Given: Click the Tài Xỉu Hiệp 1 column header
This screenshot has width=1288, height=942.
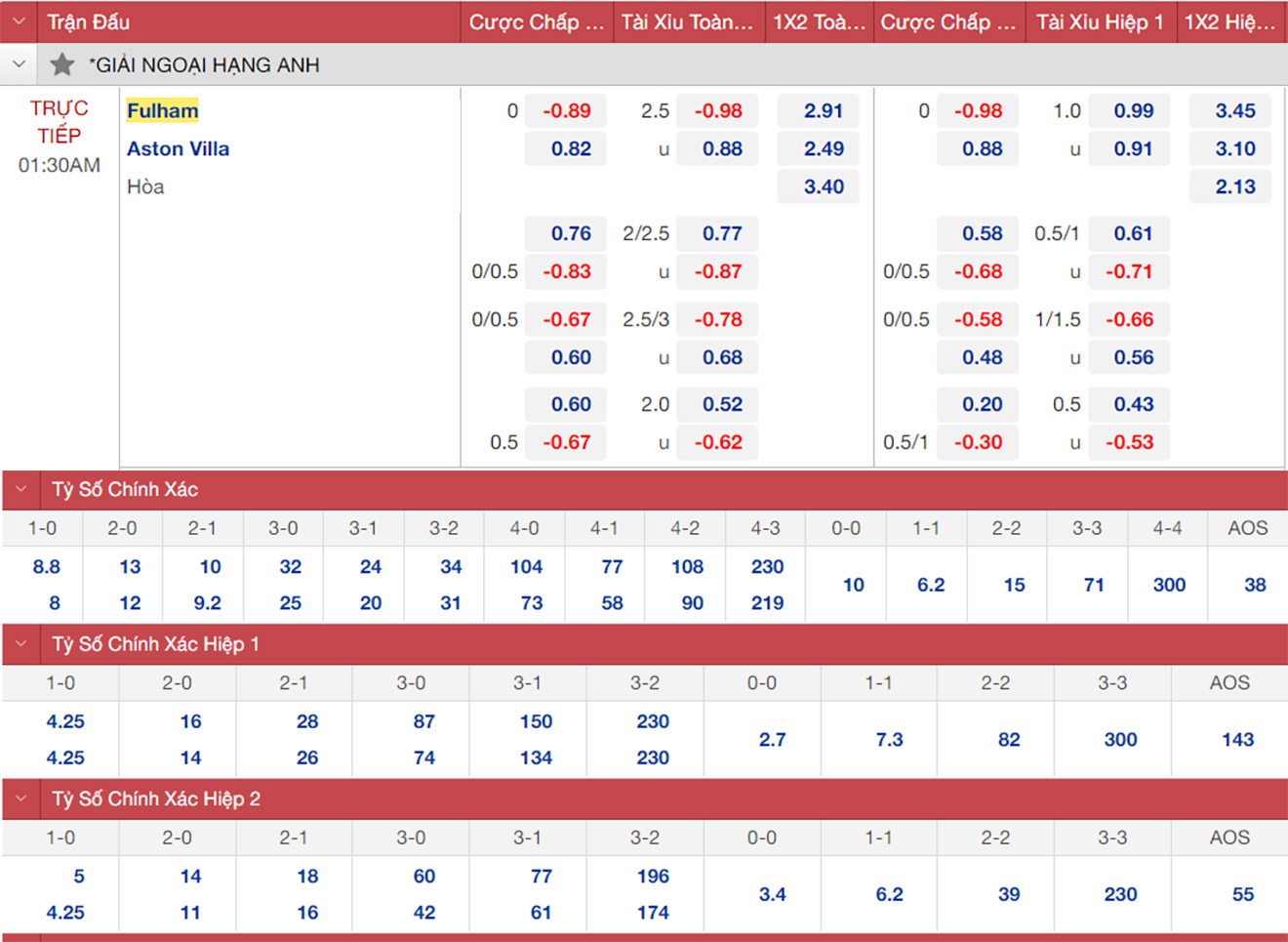Looking at the screenshot, I should tap(1100, 21).
